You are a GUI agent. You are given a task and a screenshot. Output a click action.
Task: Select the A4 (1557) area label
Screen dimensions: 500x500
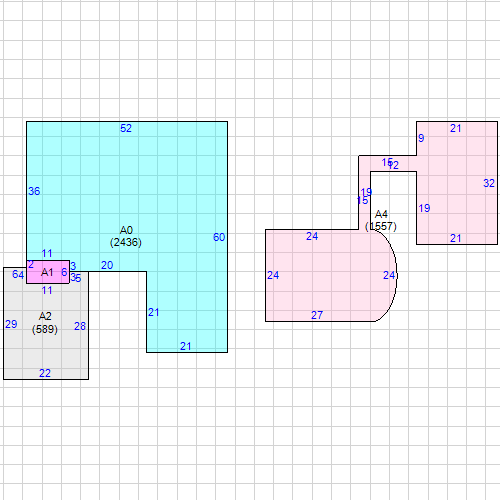[381, 220]
